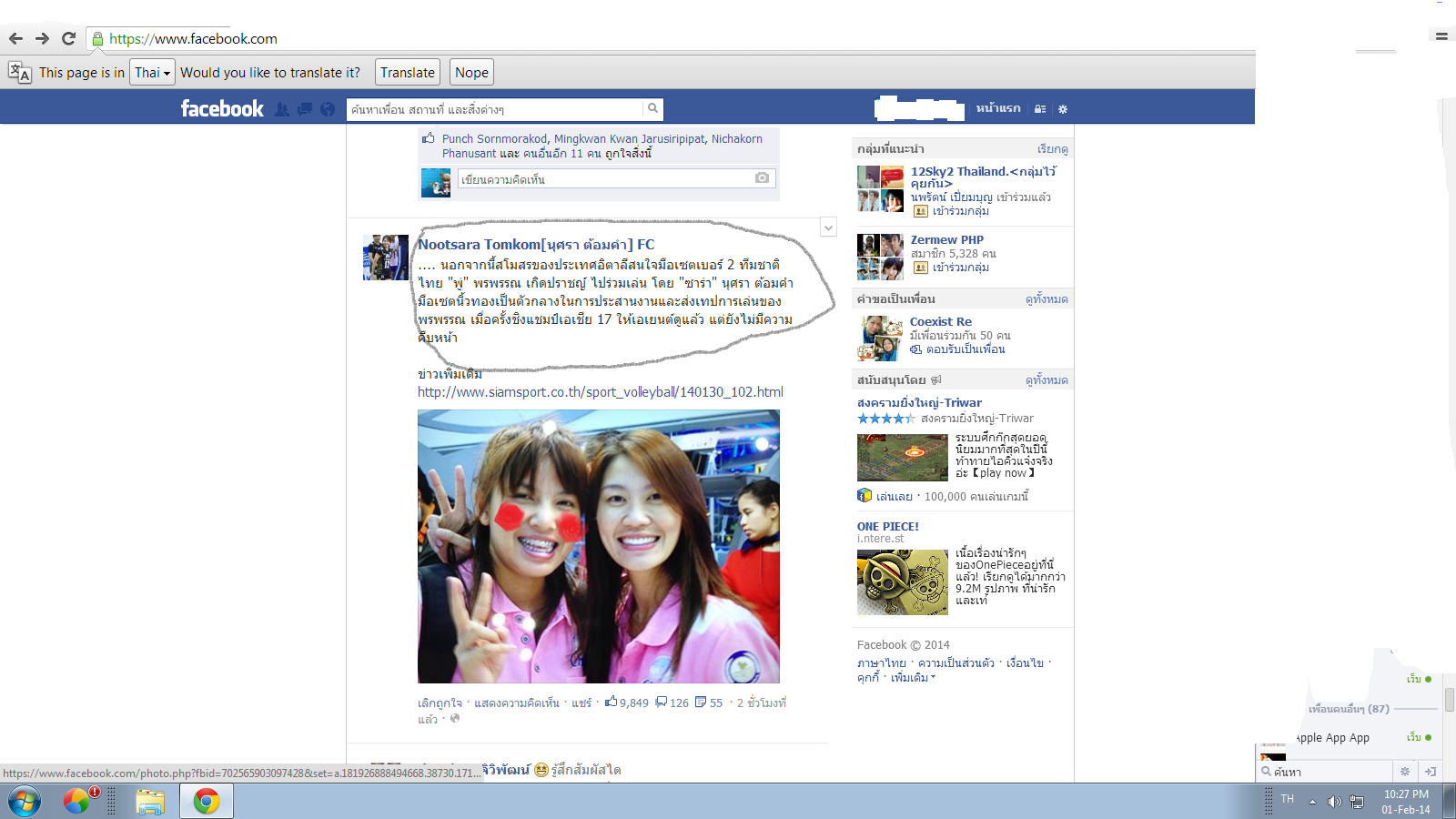1456x819 pixels.
Task: Click the search magnifier button
Action: point(652,108)
